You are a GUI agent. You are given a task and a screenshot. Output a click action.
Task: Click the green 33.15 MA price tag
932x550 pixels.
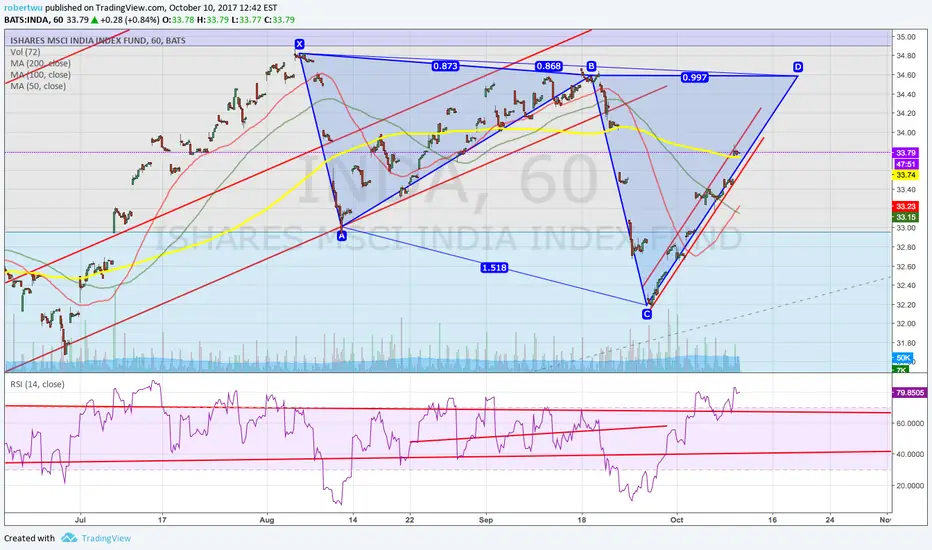tap(906, 217)
